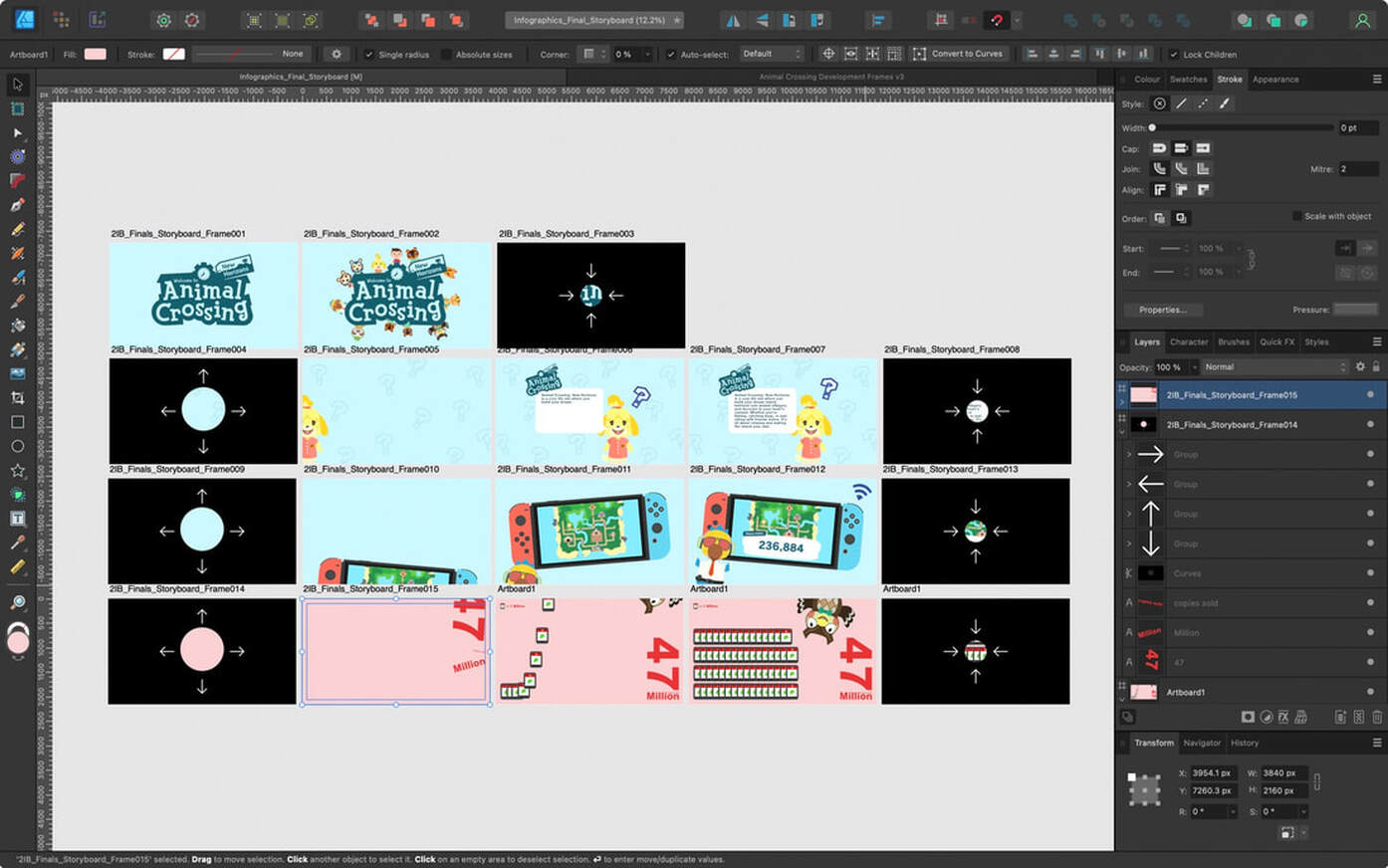Select the Pen tool
Image resolution: width=1388 pixels, height=868 pixels.
coord(18,205)
